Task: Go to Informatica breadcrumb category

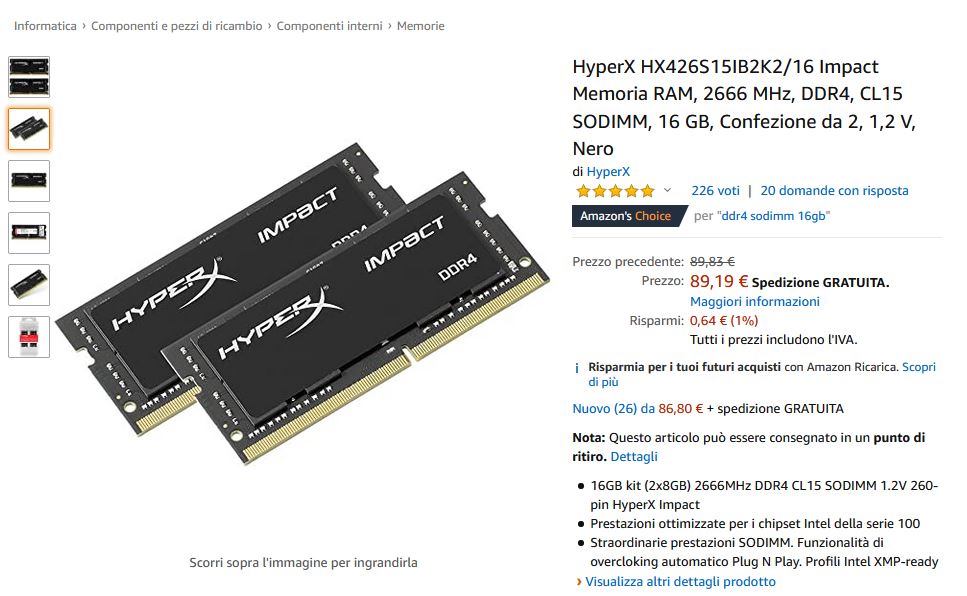Action: [45, 26]
